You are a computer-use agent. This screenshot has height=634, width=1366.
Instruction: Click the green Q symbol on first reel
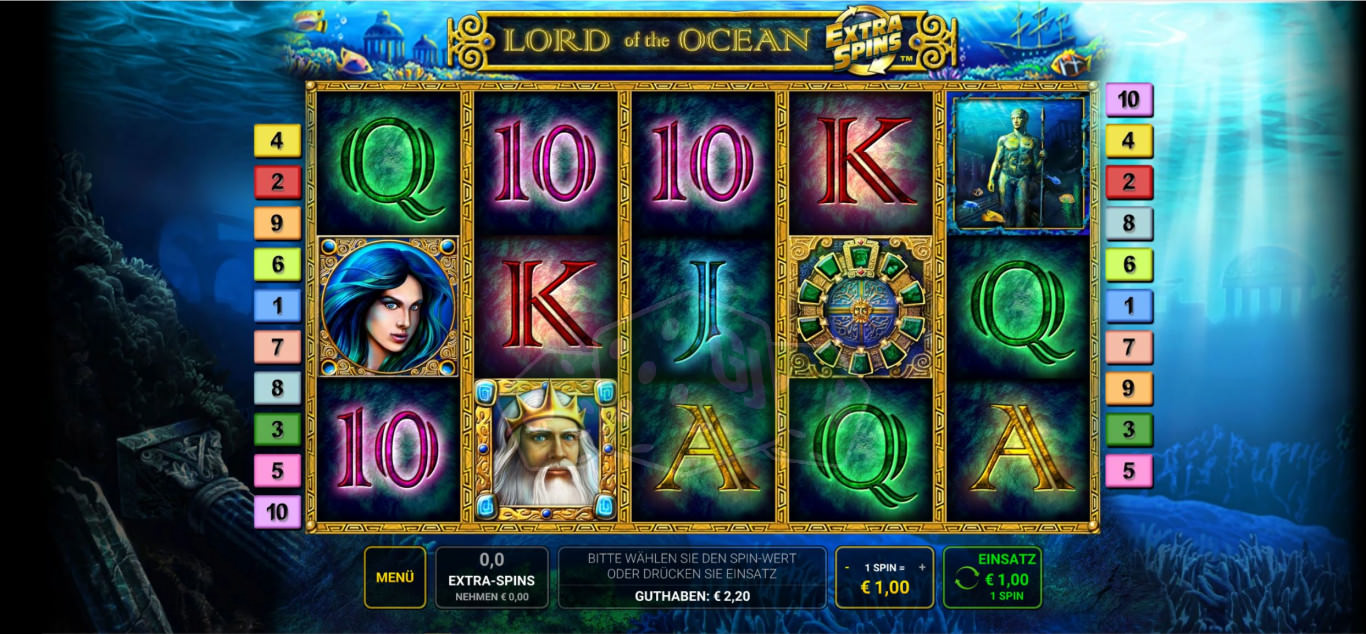389,164
